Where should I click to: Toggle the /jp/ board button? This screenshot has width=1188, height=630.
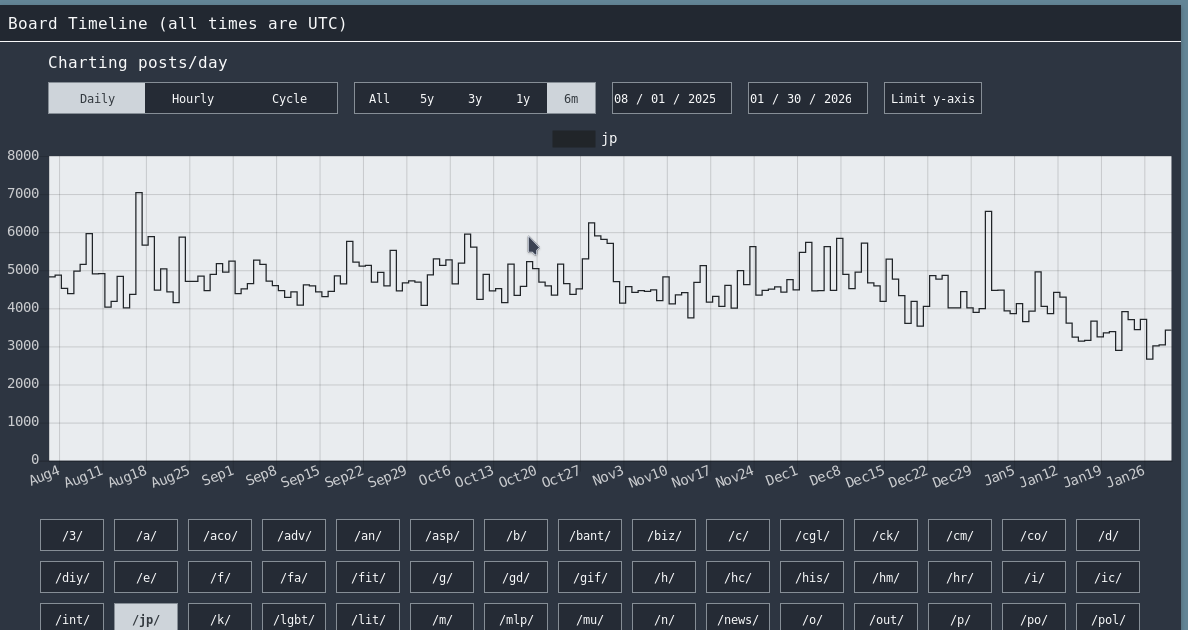pos(146,619)
